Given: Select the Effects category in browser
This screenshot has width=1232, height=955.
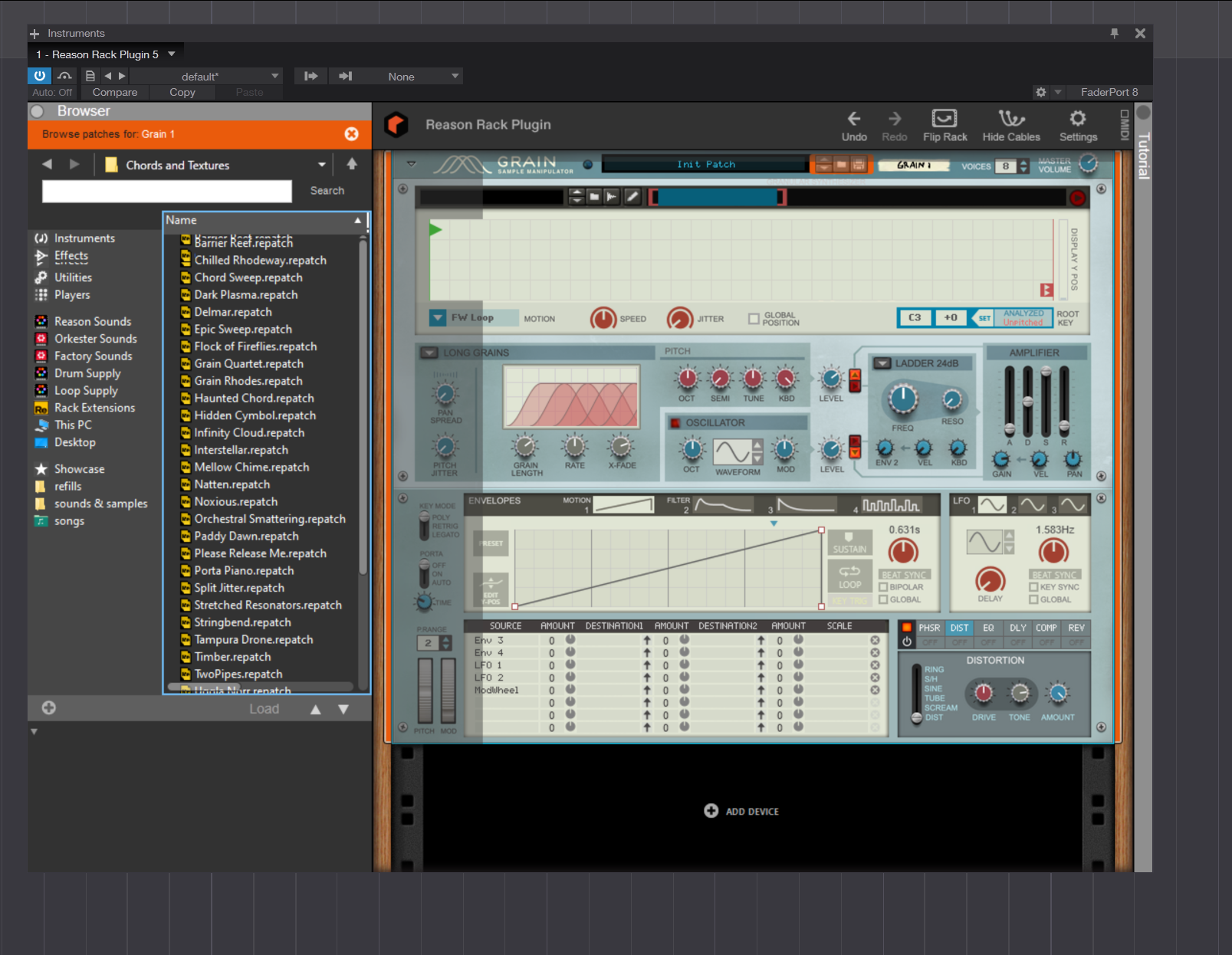Looking at the screenshot, I should coord(71,256).
